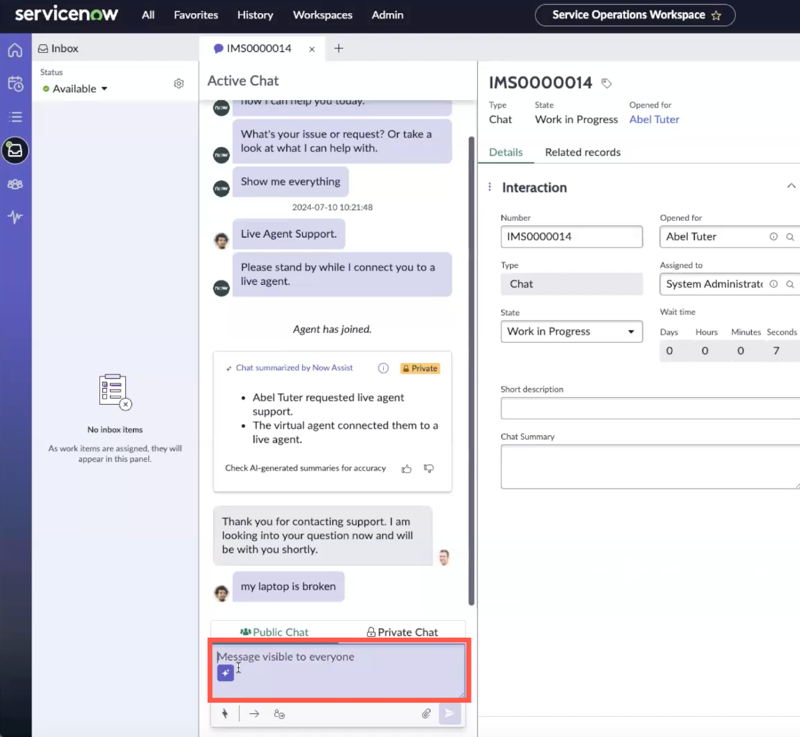The height and width of the screenshot is (737, 800).
Task: Click the Chat Summary text area
Action: click(x=650, y=467)
